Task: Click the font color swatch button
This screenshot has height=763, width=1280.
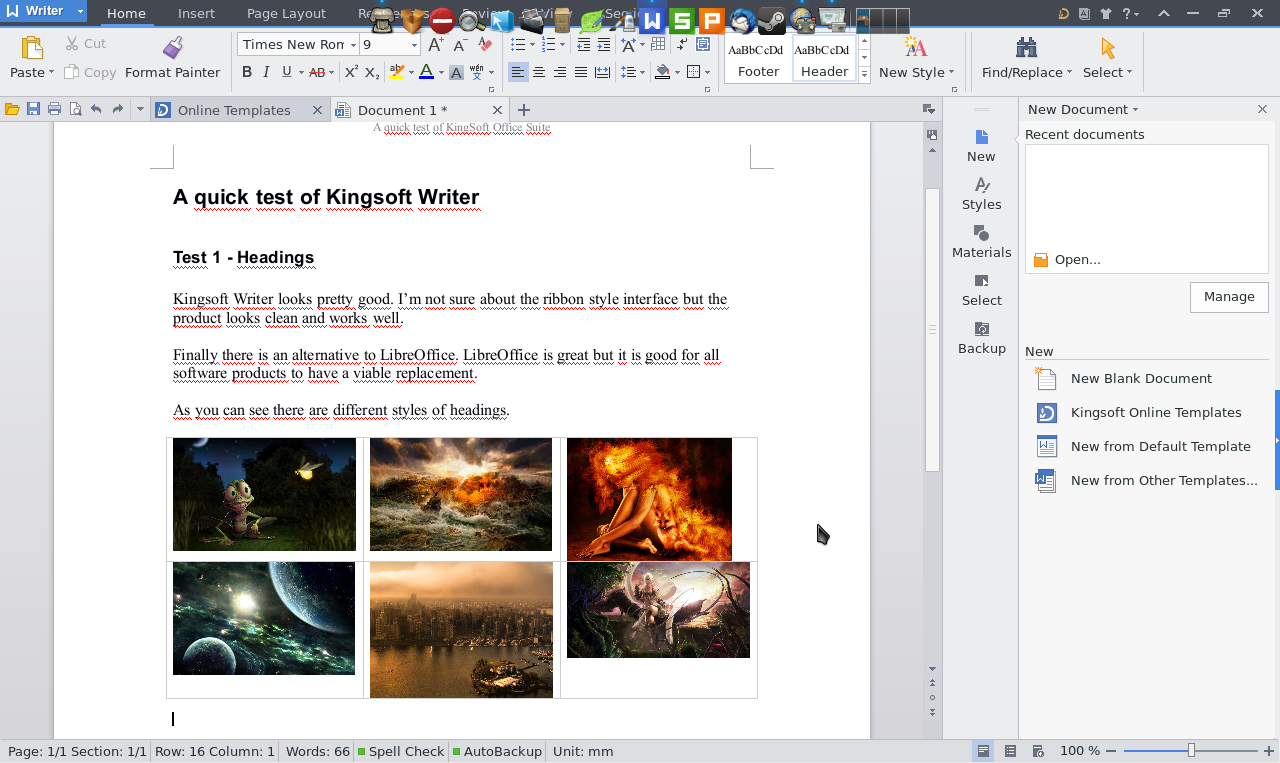Action: coord(426,72)
